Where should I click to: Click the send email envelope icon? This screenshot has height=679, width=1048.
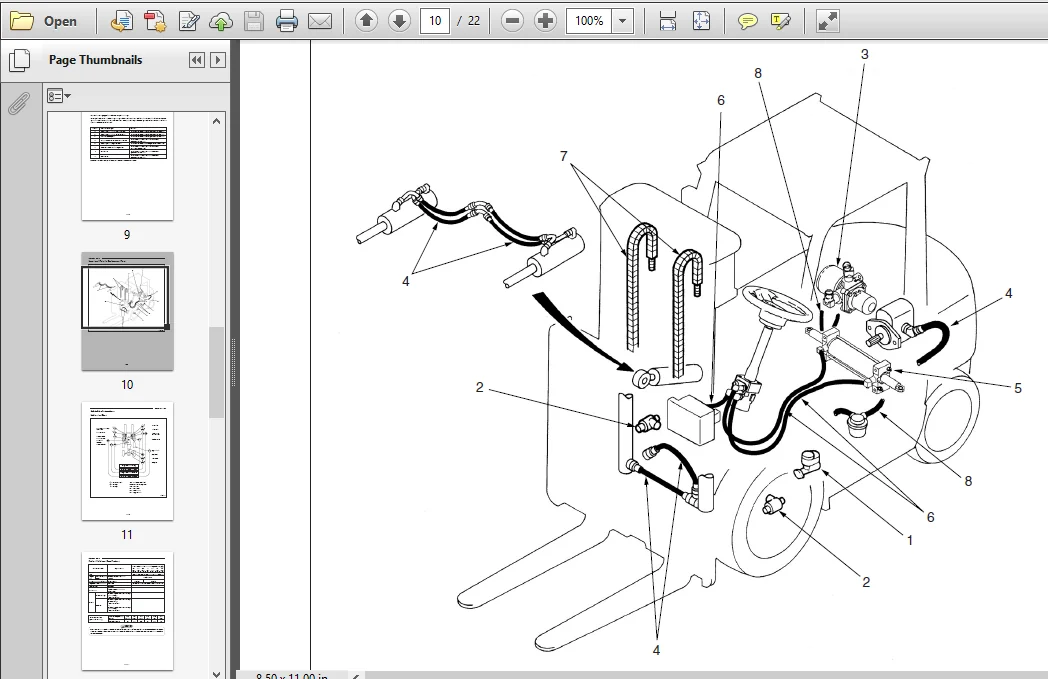coord(320,21)
